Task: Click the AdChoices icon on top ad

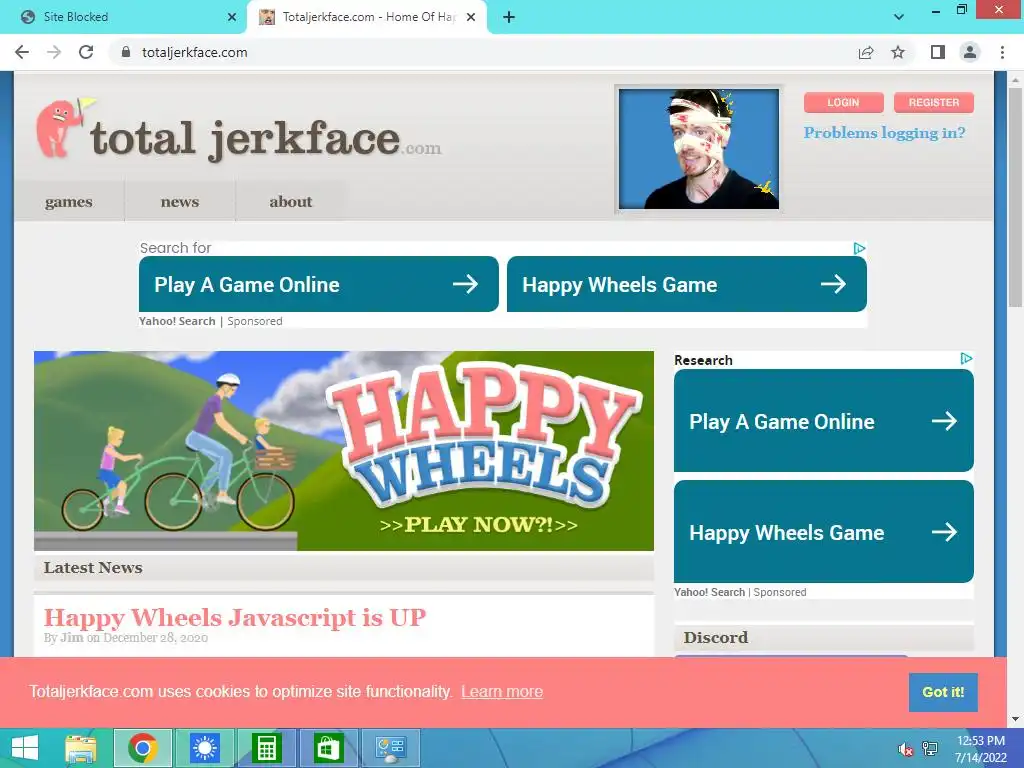Action: (x=859, y=248)
